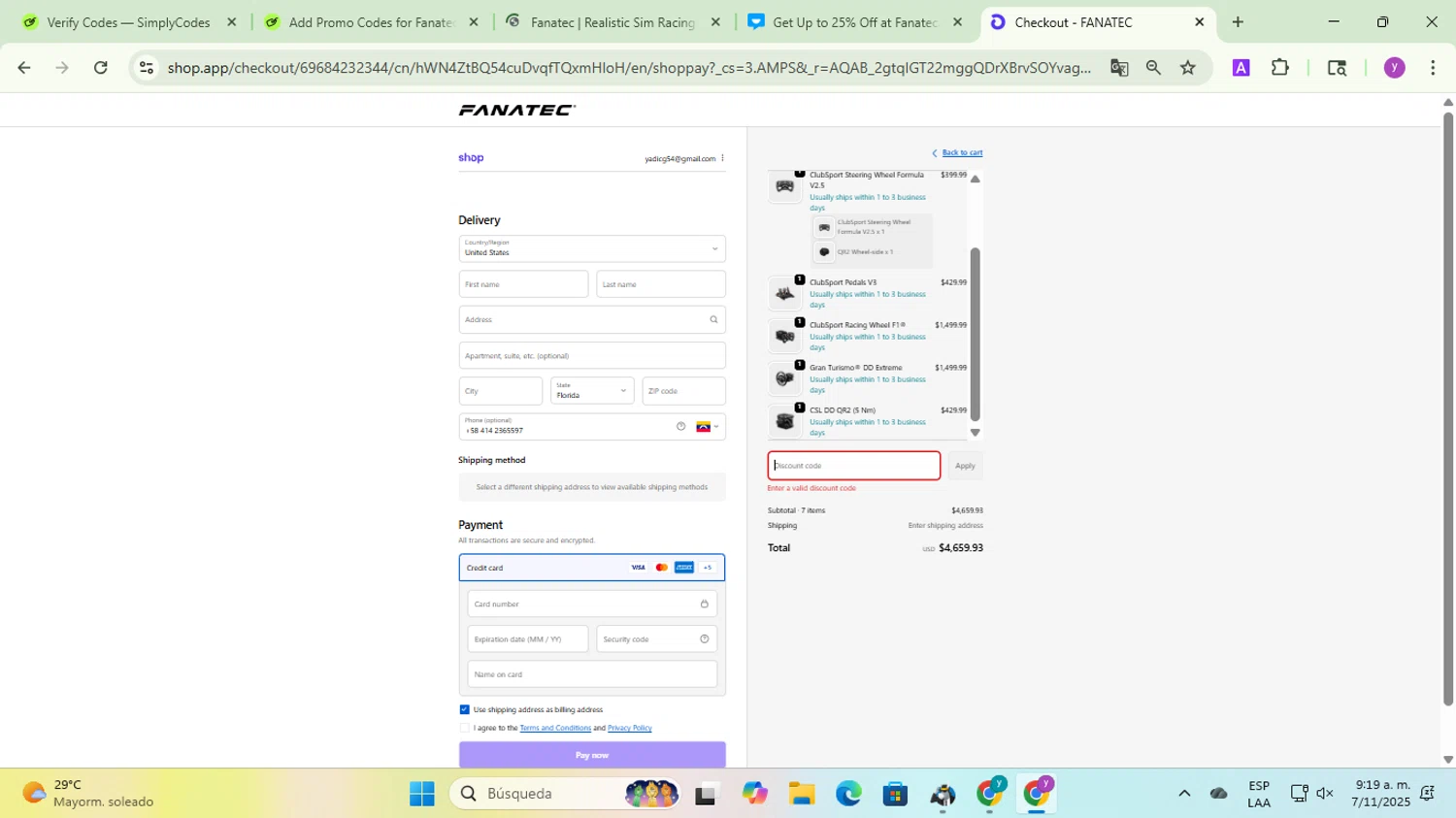Click the Visa card icon
The width and height of the screenshot is (1456, 818).
(638, 568)
